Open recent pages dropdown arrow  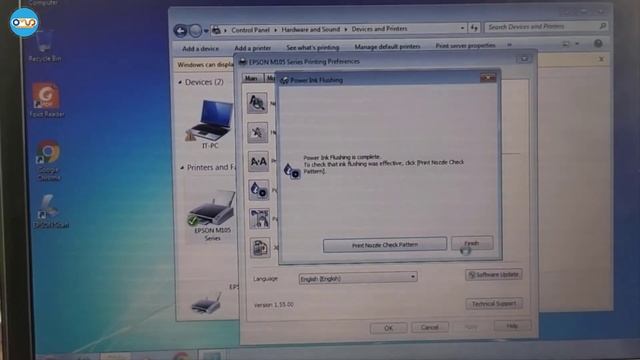pos(206,31)
